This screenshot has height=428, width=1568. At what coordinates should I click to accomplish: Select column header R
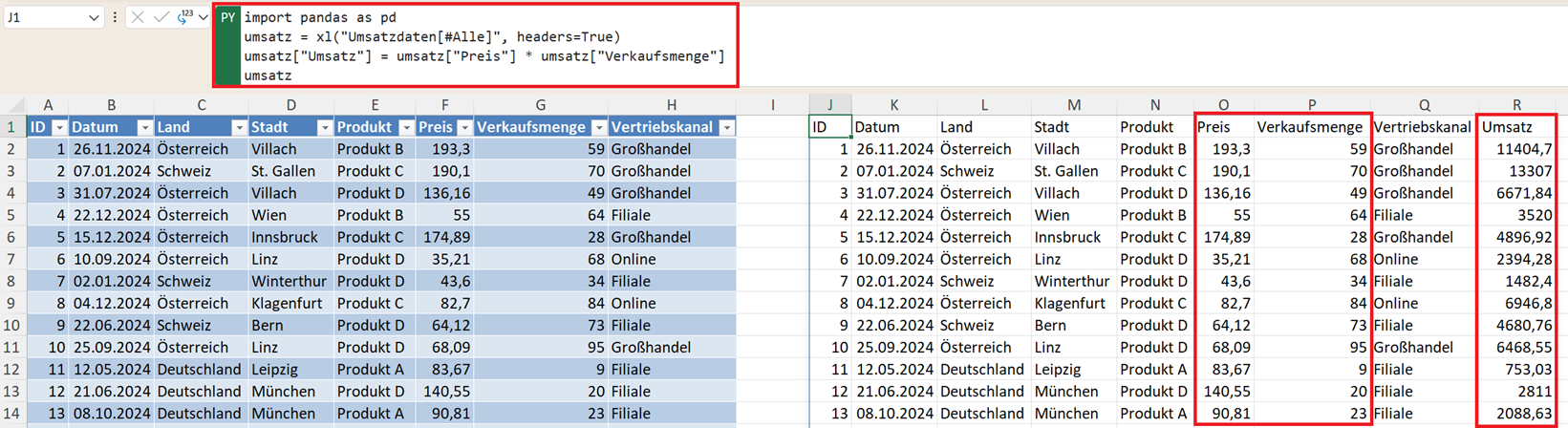1516,105
